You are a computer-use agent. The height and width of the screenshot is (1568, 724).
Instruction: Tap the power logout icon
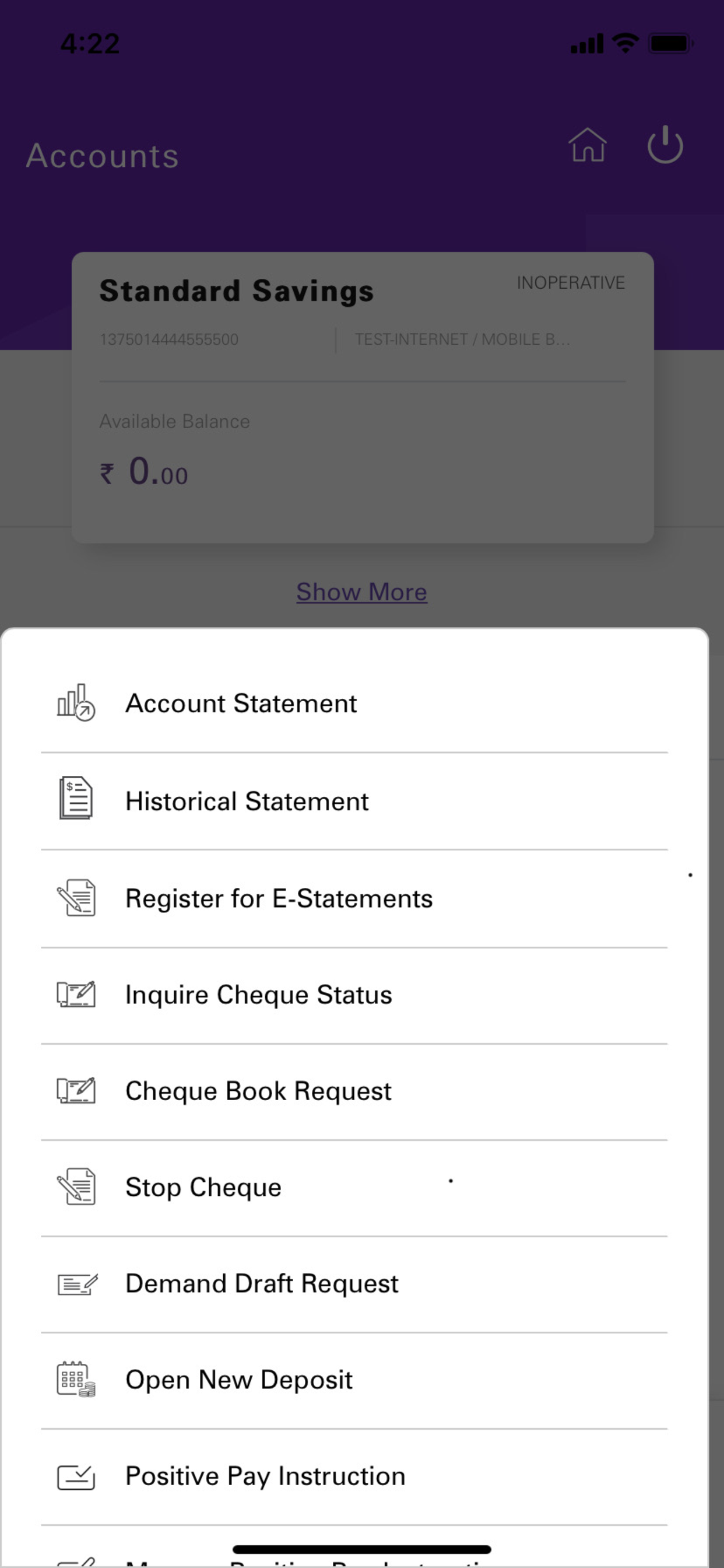coord(665,145)
